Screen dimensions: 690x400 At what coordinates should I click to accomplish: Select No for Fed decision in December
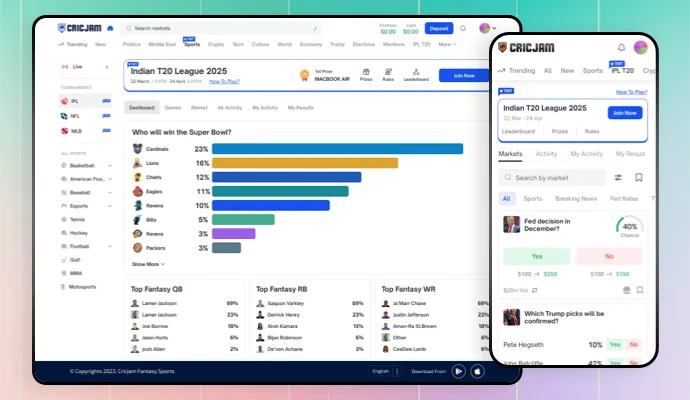pyautogui.click(x=609, y=255)
